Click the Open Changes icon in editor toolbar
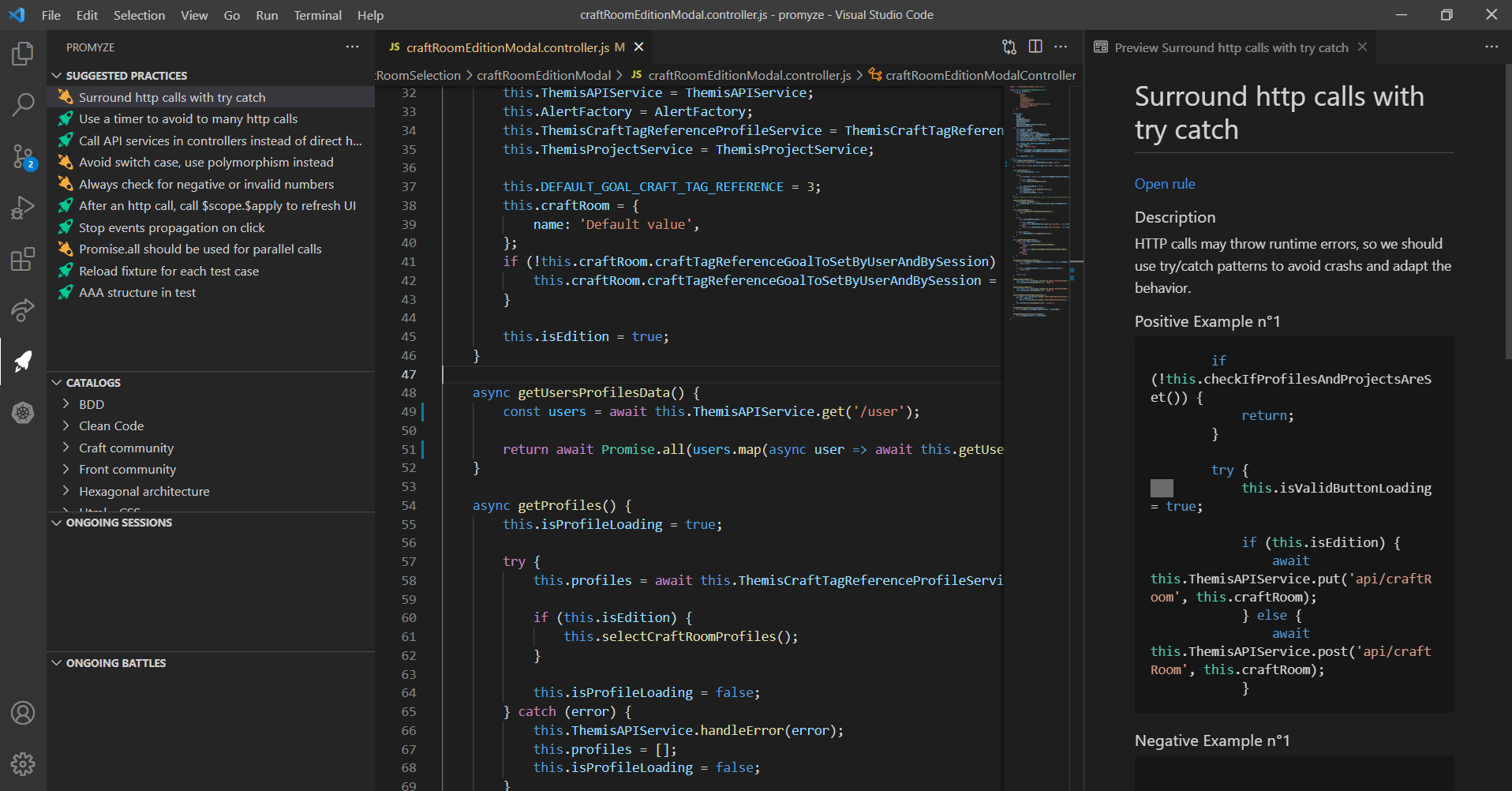This screenshot has height=791, width=1512. point(1009,47)
